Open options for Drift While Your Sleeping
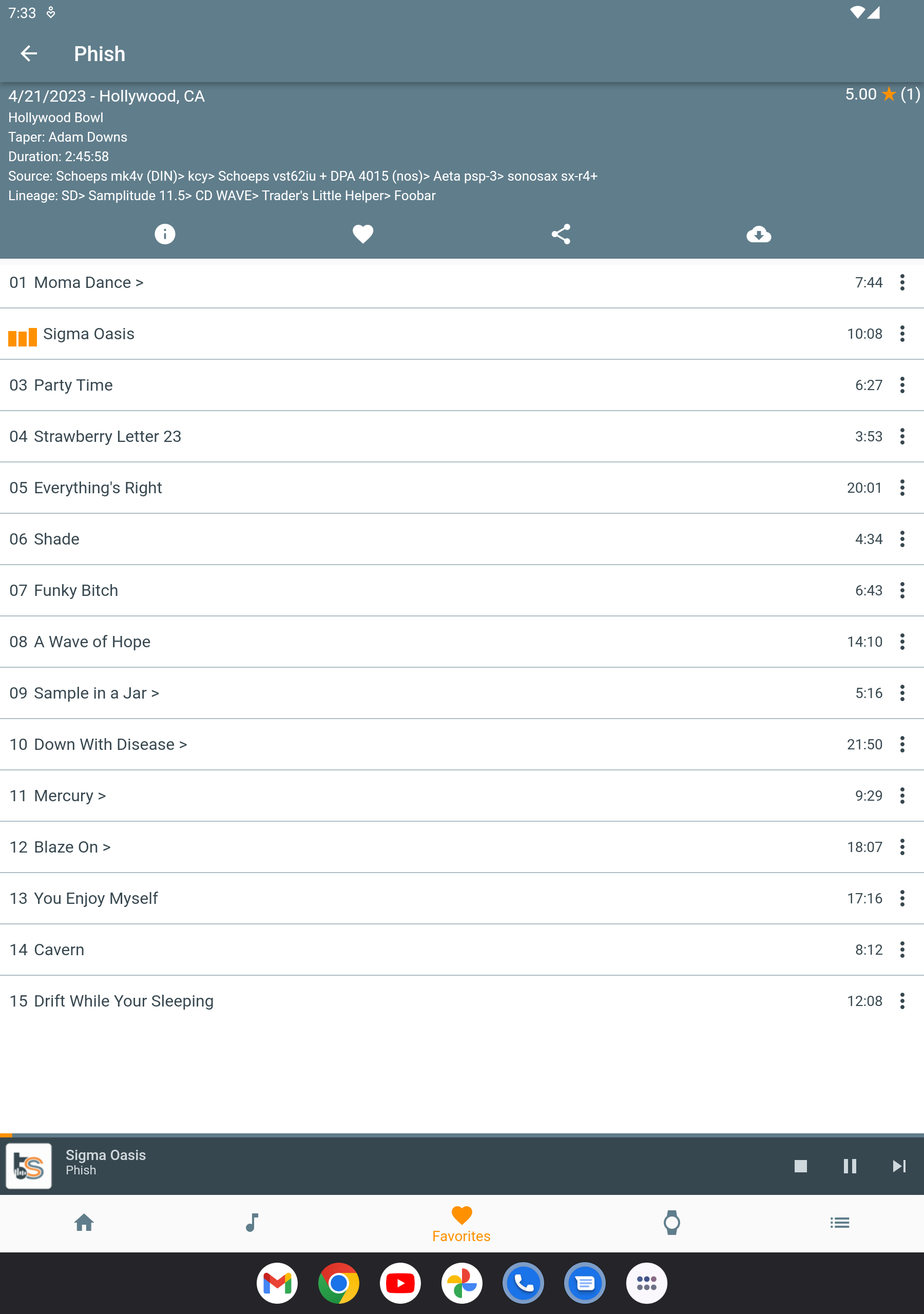This screenshot has width=924, height=1314. tap(902, 1001)
